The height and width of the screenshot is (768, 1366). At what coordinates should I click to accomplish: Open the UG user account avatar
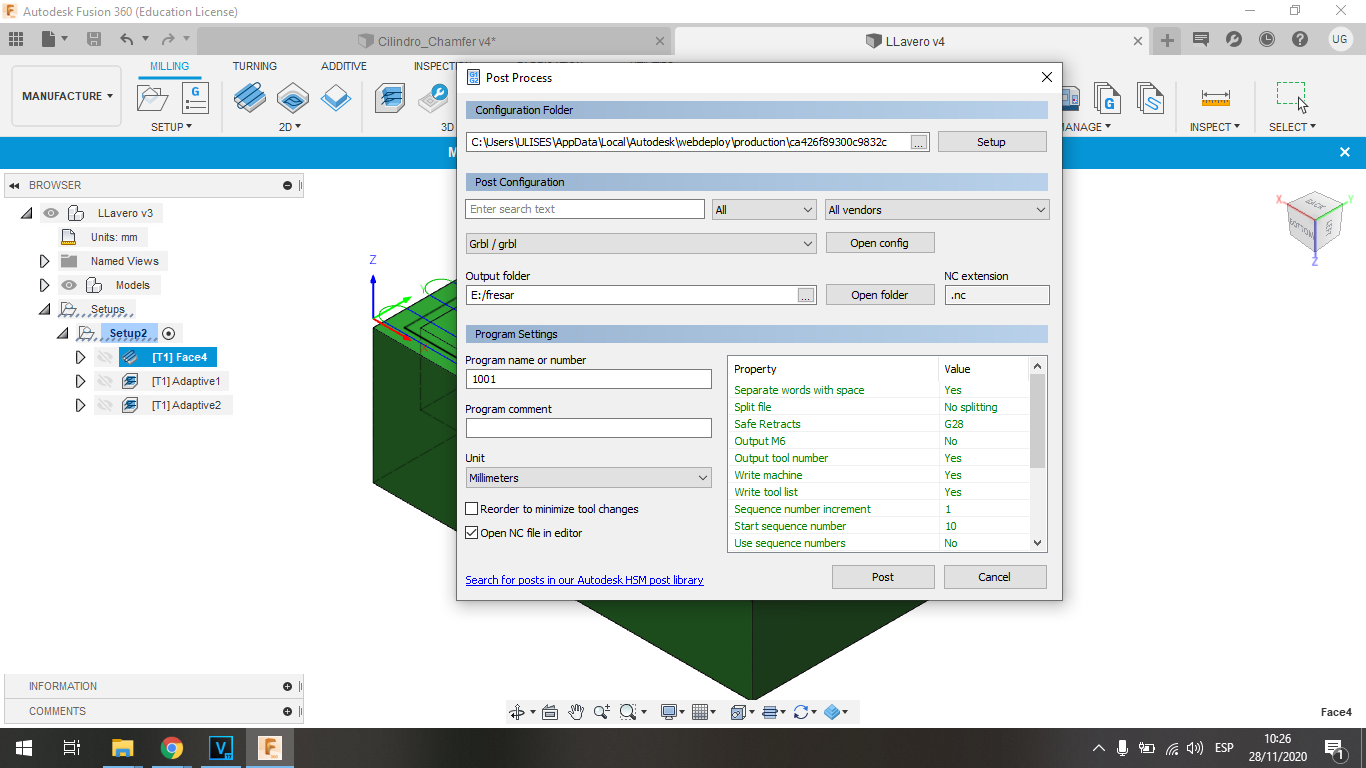point(1340,40)
